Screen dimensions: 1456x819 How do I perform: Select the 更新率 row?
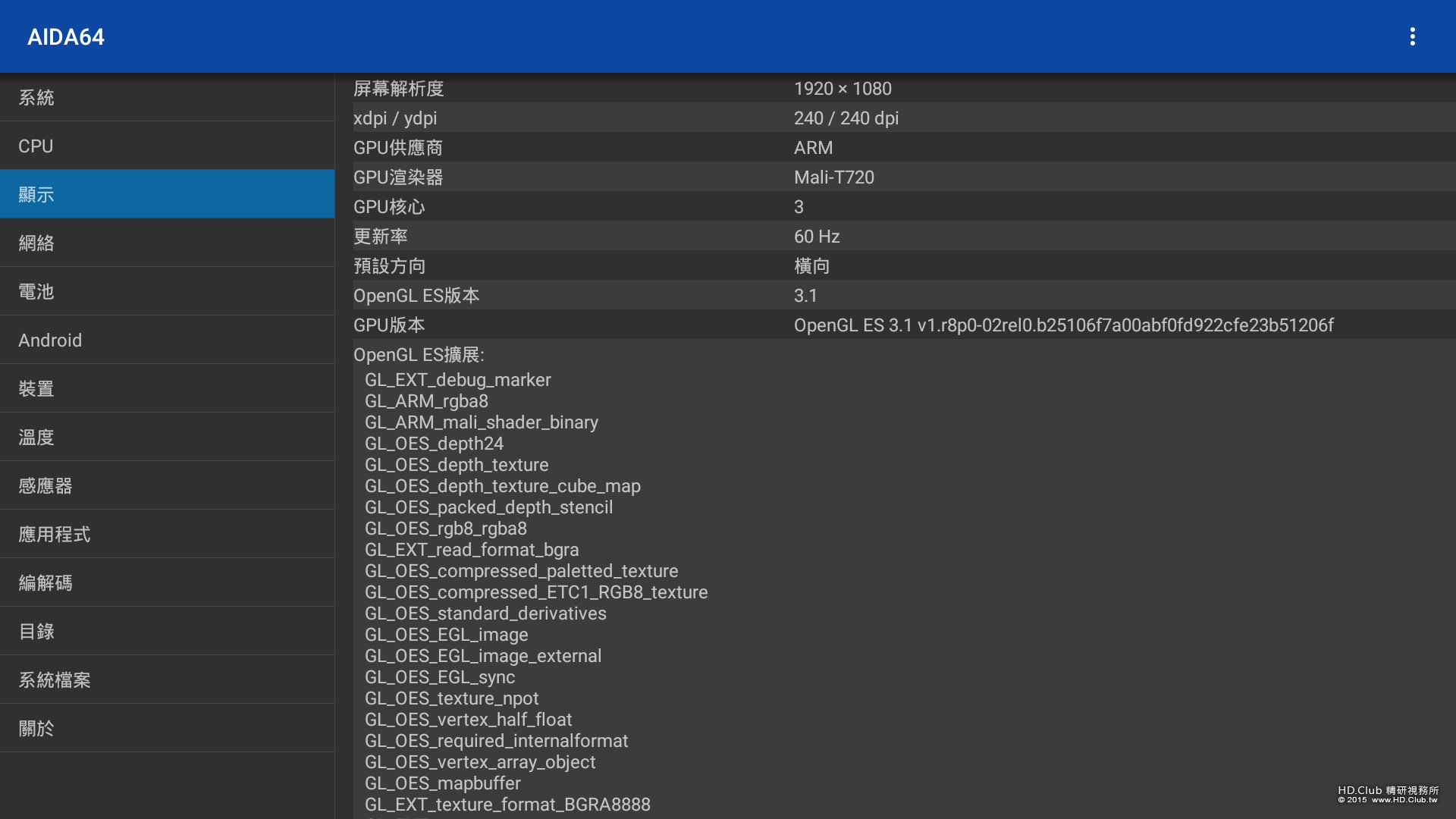(x=904, y=236)
